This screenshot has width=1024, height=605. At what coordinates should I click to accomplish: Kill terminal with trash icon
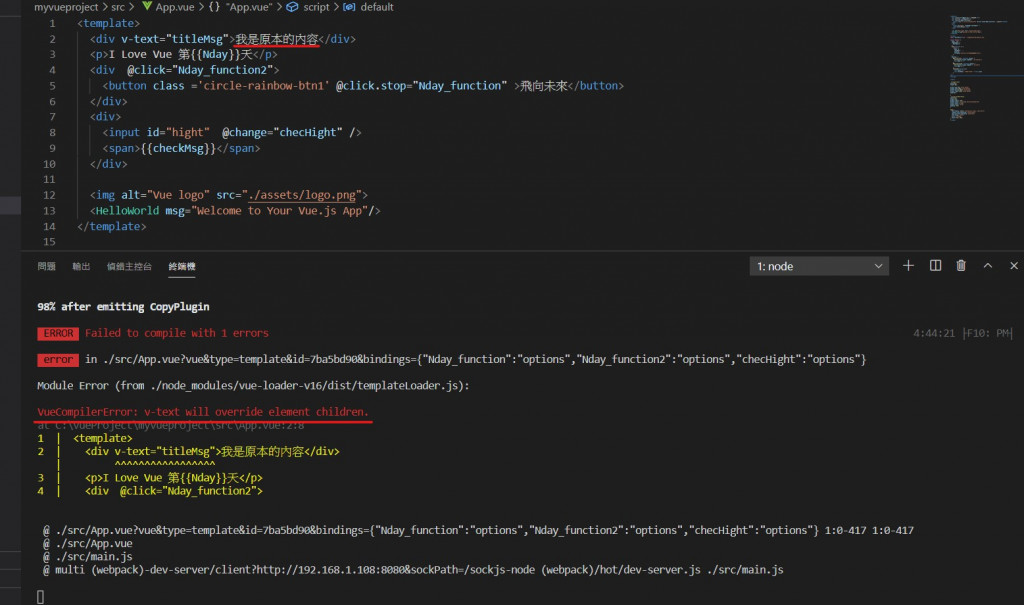(x=961, y=266)
